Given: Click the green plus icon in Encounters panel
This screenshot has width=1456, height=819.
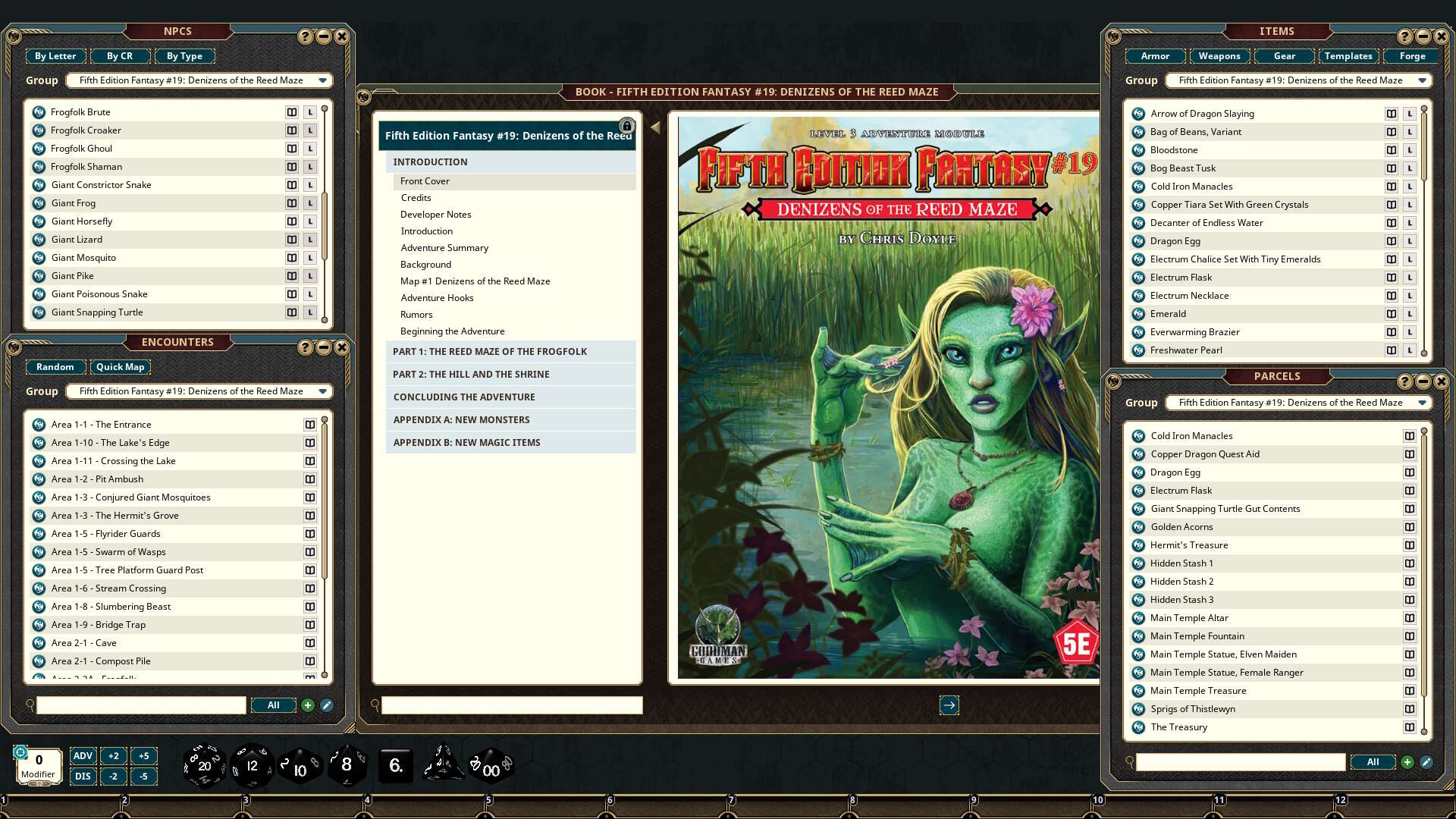Looking at the screenshot, I should point(308,705).
